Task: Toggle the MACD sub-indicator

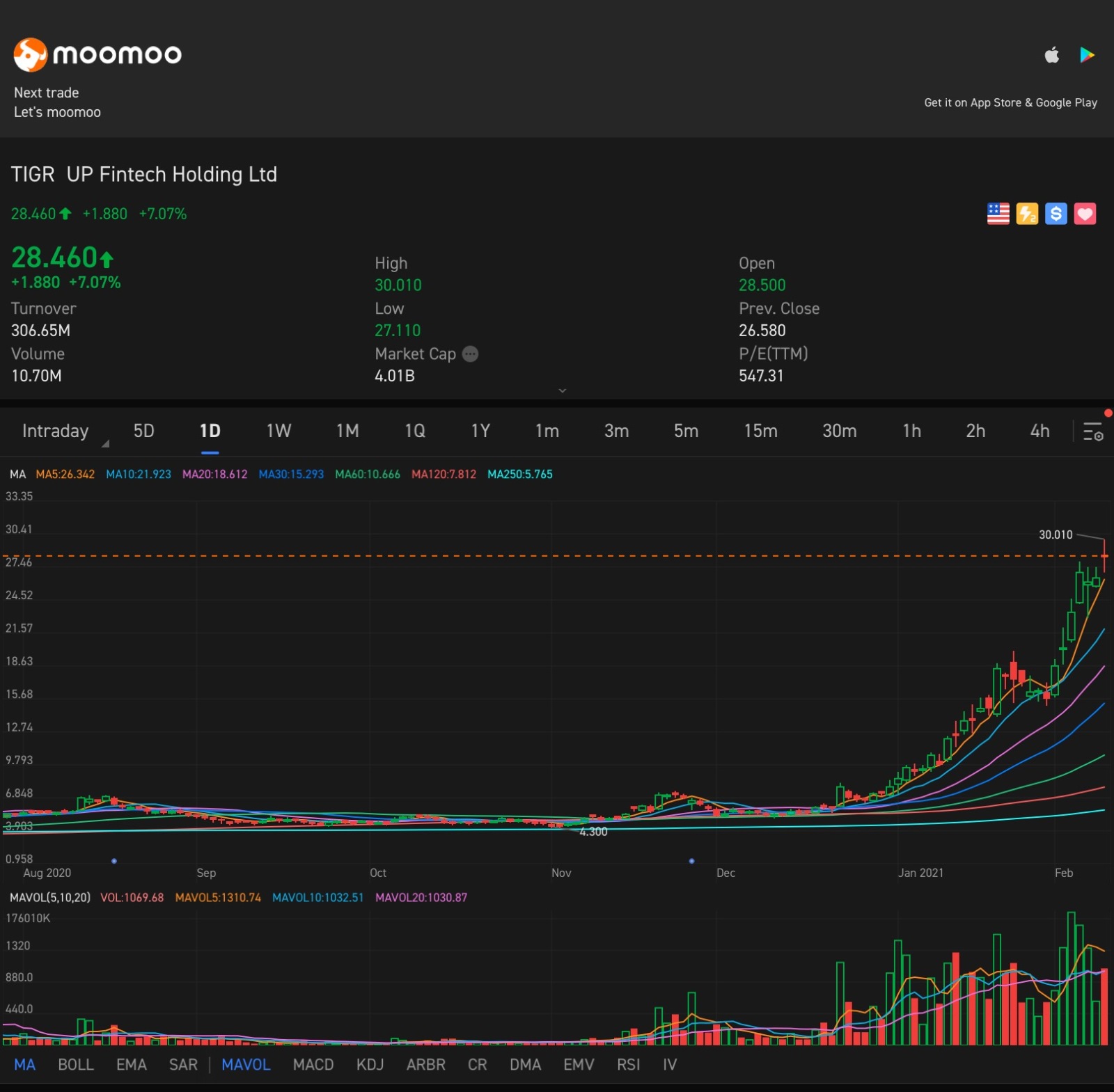Action: click(x=313, y=1064)
